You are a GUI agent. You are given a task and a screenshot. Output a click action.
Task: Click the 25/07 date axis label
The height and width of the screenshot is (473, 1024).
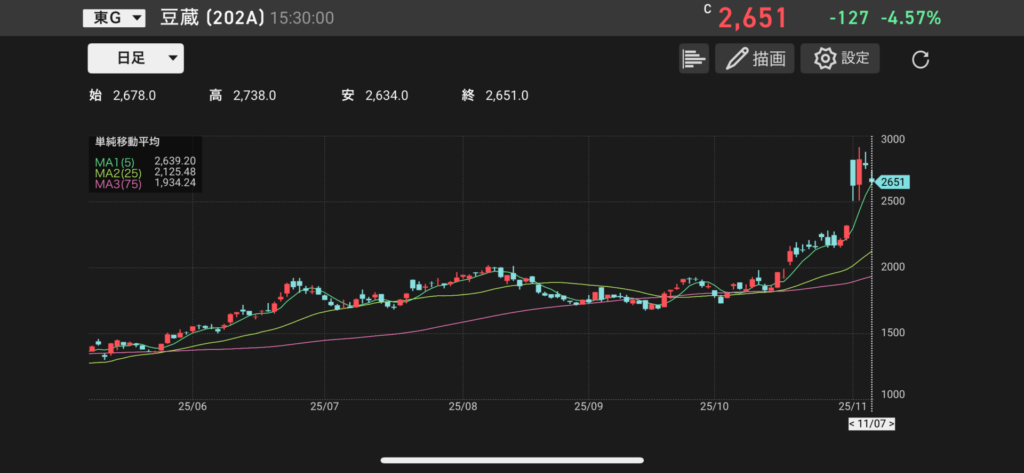326,406
